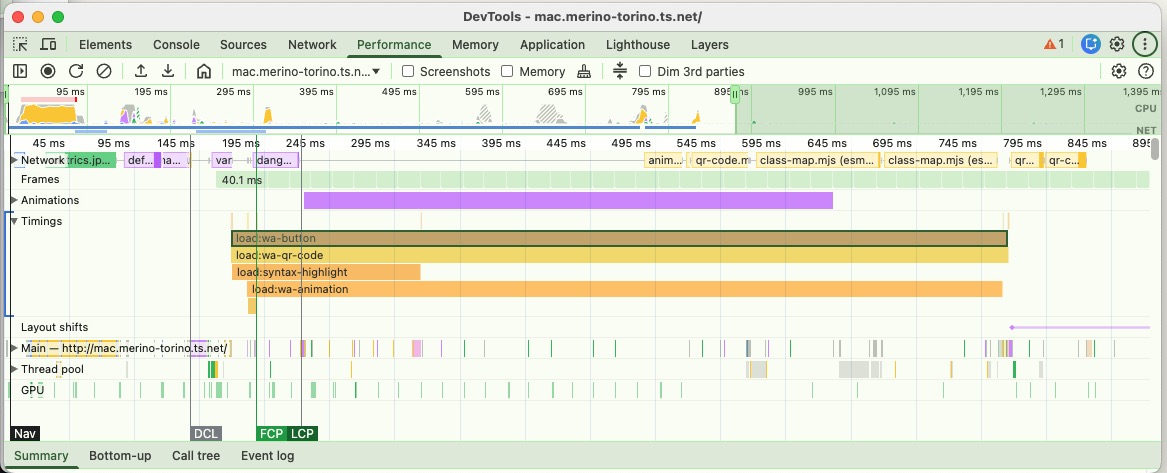Open the Performance help question mark icon
This screenshot has width=1167, height=473.
pyautogui.click(x=1146, y=71)
